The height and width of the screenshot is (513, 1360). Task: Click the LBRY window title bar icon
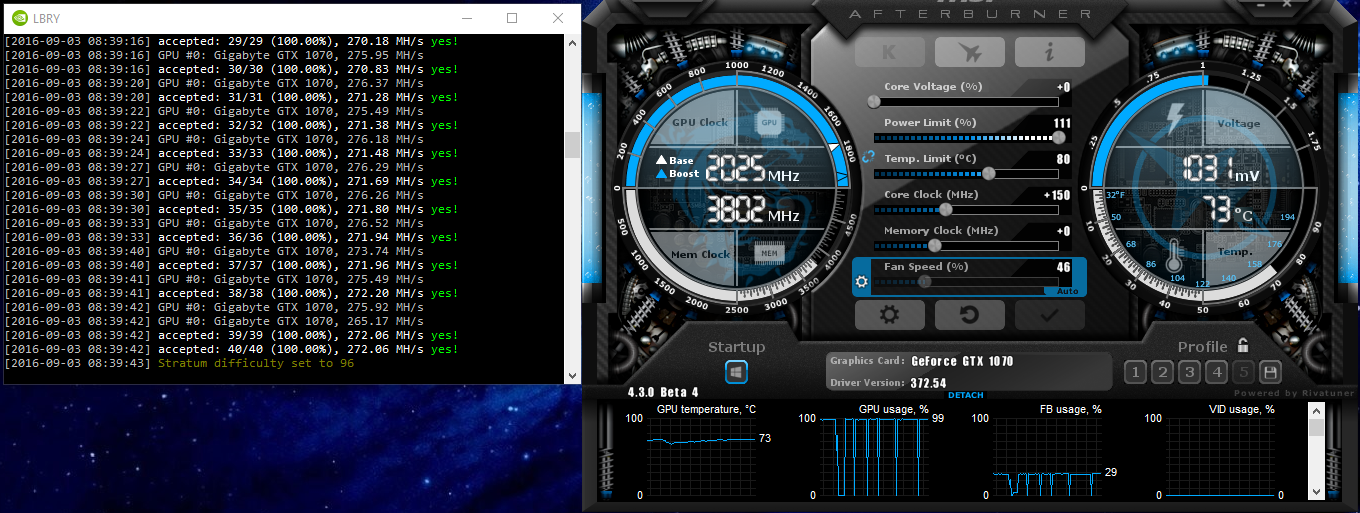tap(19, 18)
